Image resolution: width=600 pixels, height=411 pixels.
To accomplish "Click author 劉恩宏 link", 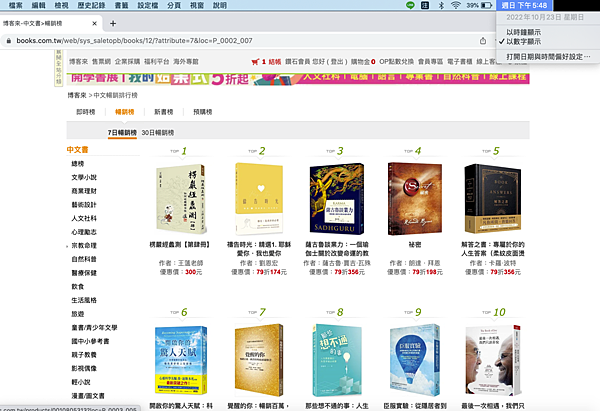I will tap(269, 263).
